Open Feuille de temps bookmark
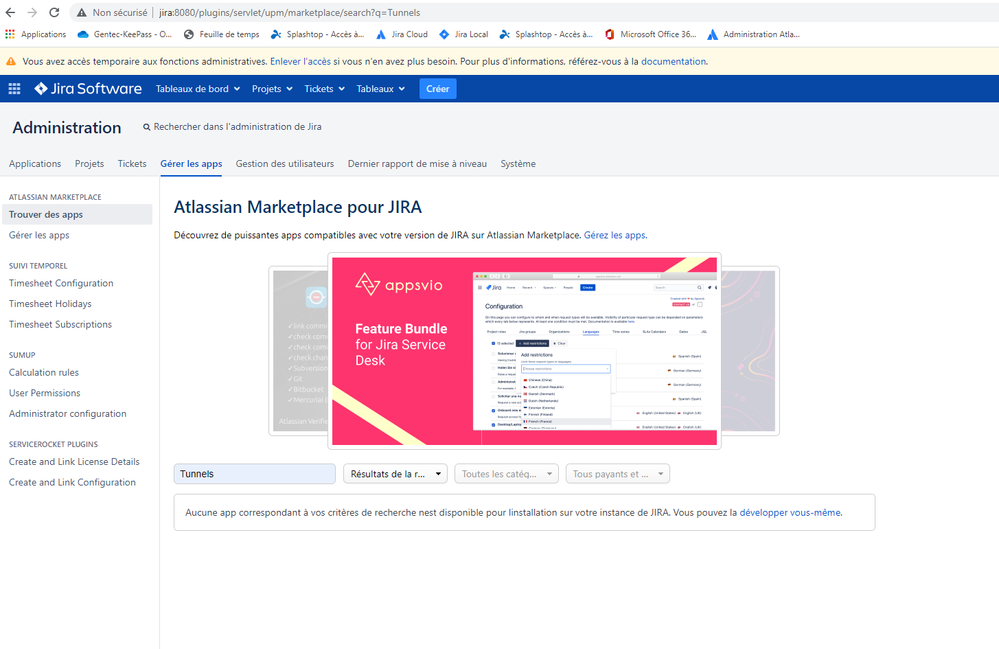The image size is (999, 649). click(x=222, y=34)
